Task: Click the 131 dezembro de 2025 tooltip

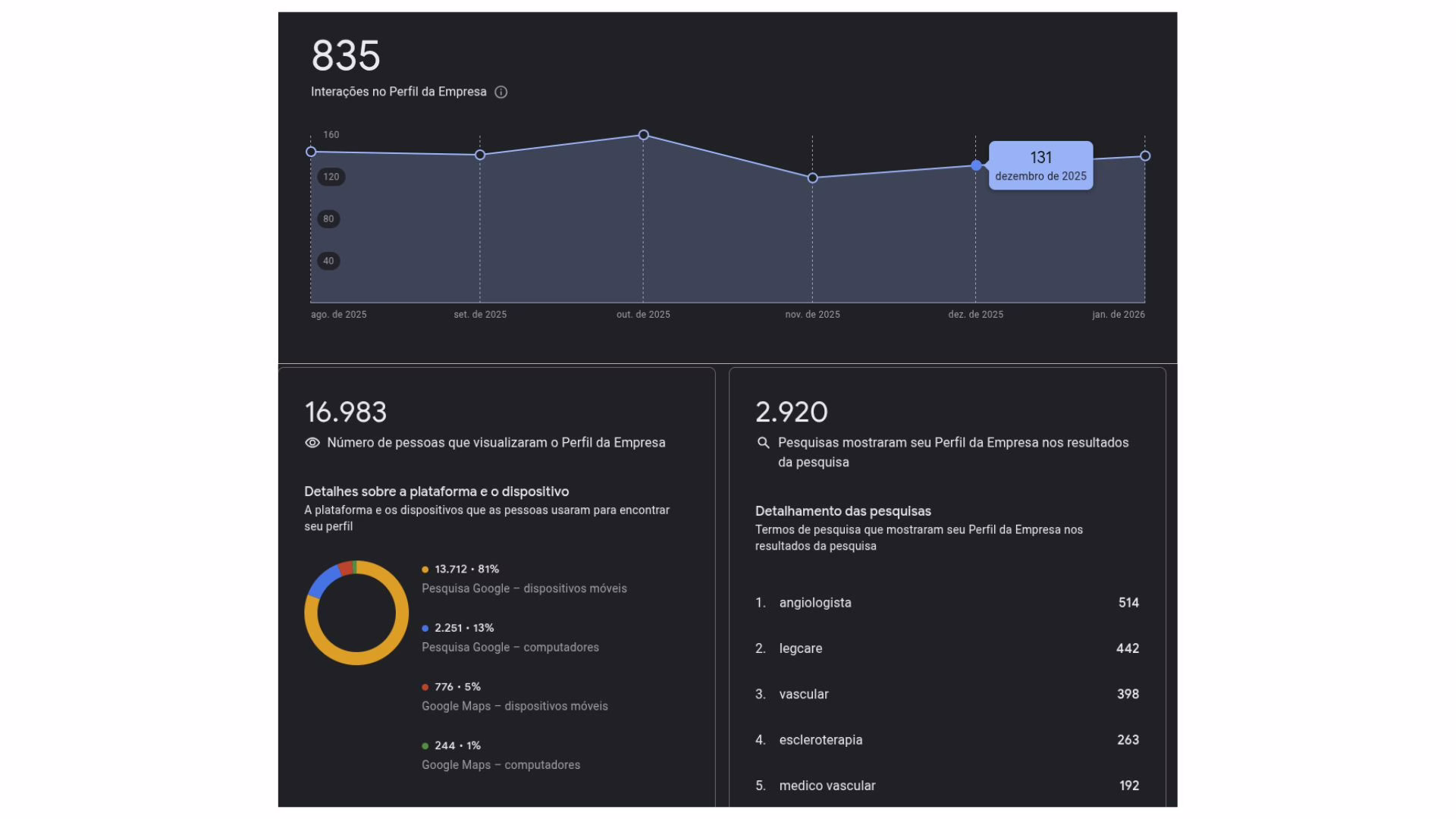Action: [x=1040, y=166]
